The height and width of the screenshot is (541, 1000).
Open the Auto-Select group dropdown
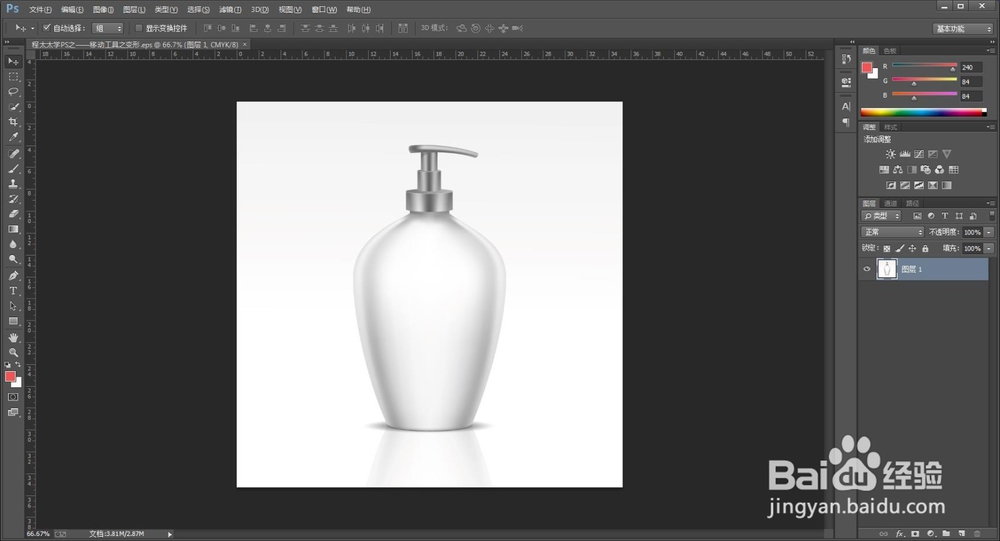108,29
